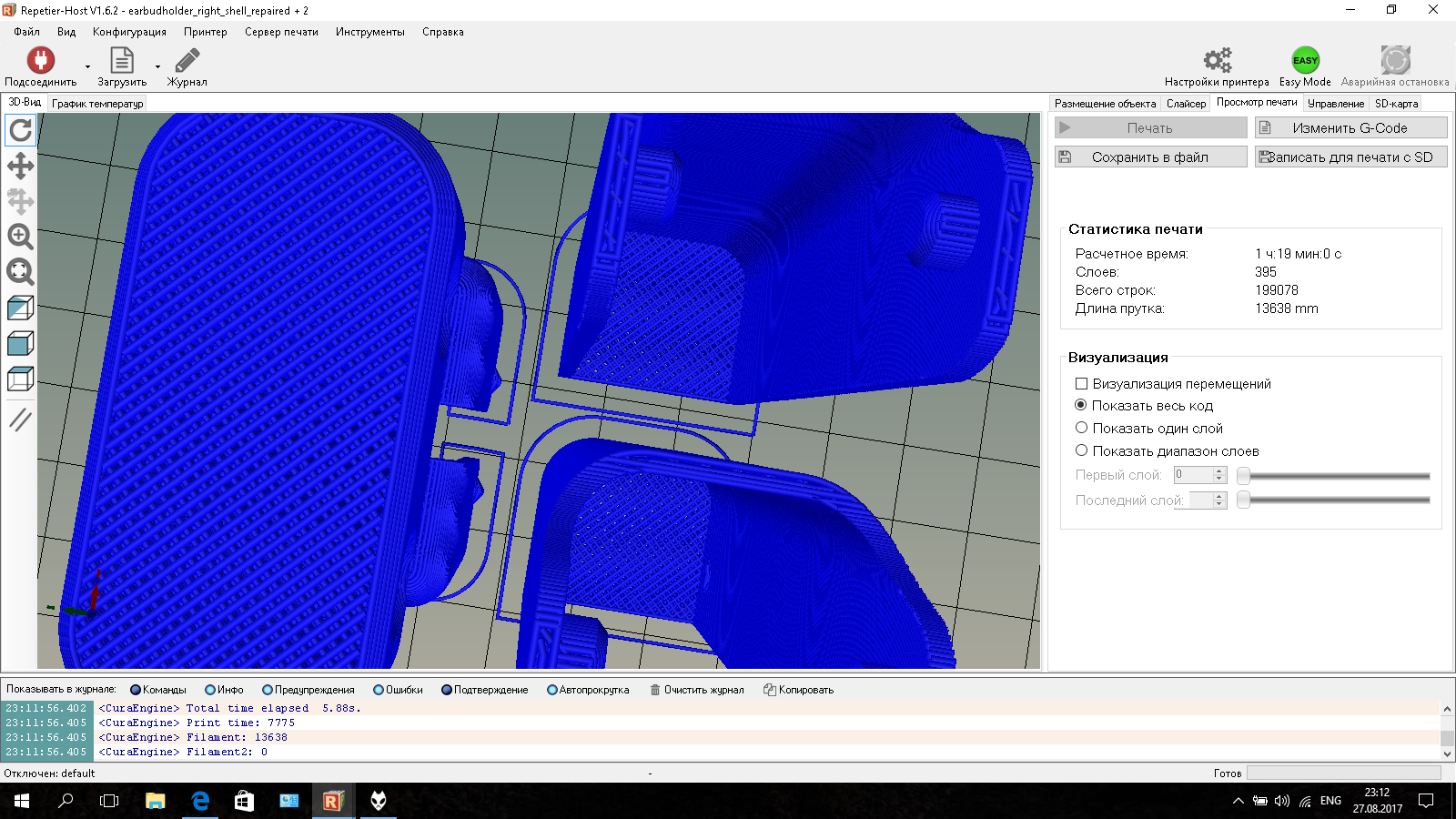
Task: Expand the dropdown arrow beside Connect
Action: tap(87, 66)
